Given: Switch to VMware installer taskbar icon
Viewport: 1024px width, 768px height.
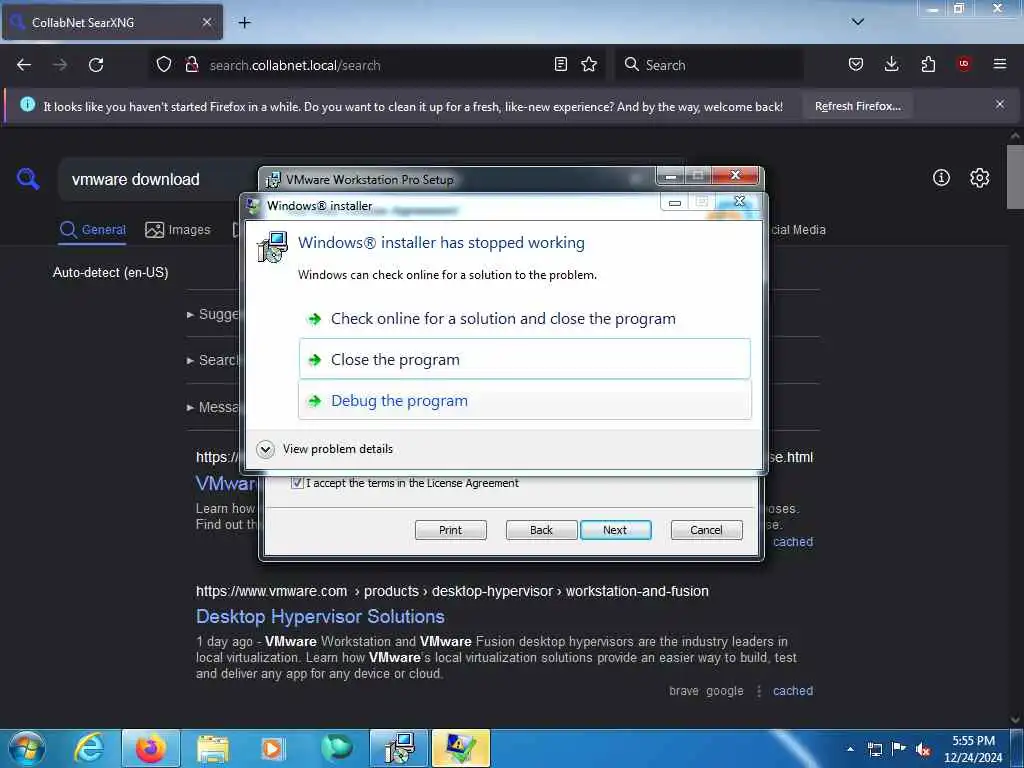Looking at the screenshot, I should click(399, 748).
